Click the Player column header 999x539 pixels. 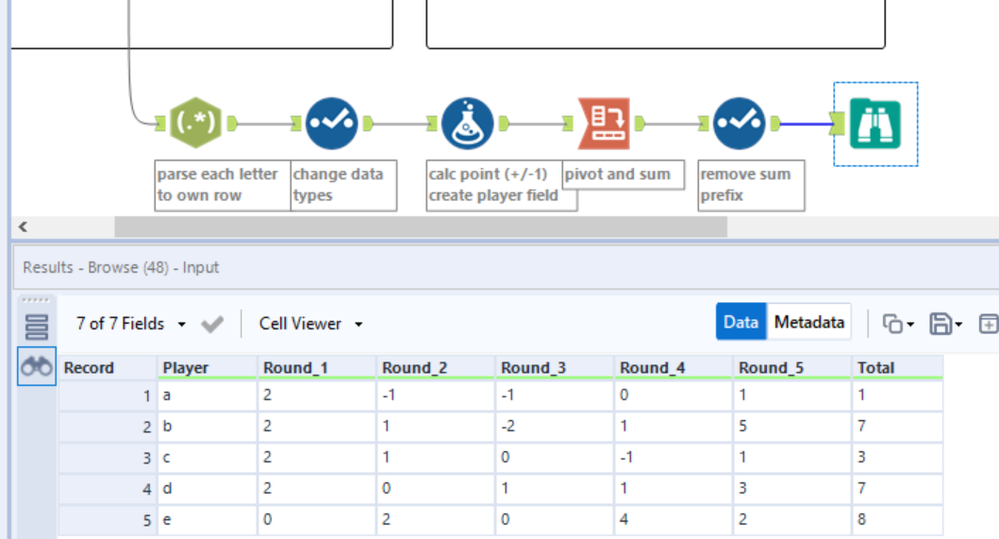pos(206,368)
